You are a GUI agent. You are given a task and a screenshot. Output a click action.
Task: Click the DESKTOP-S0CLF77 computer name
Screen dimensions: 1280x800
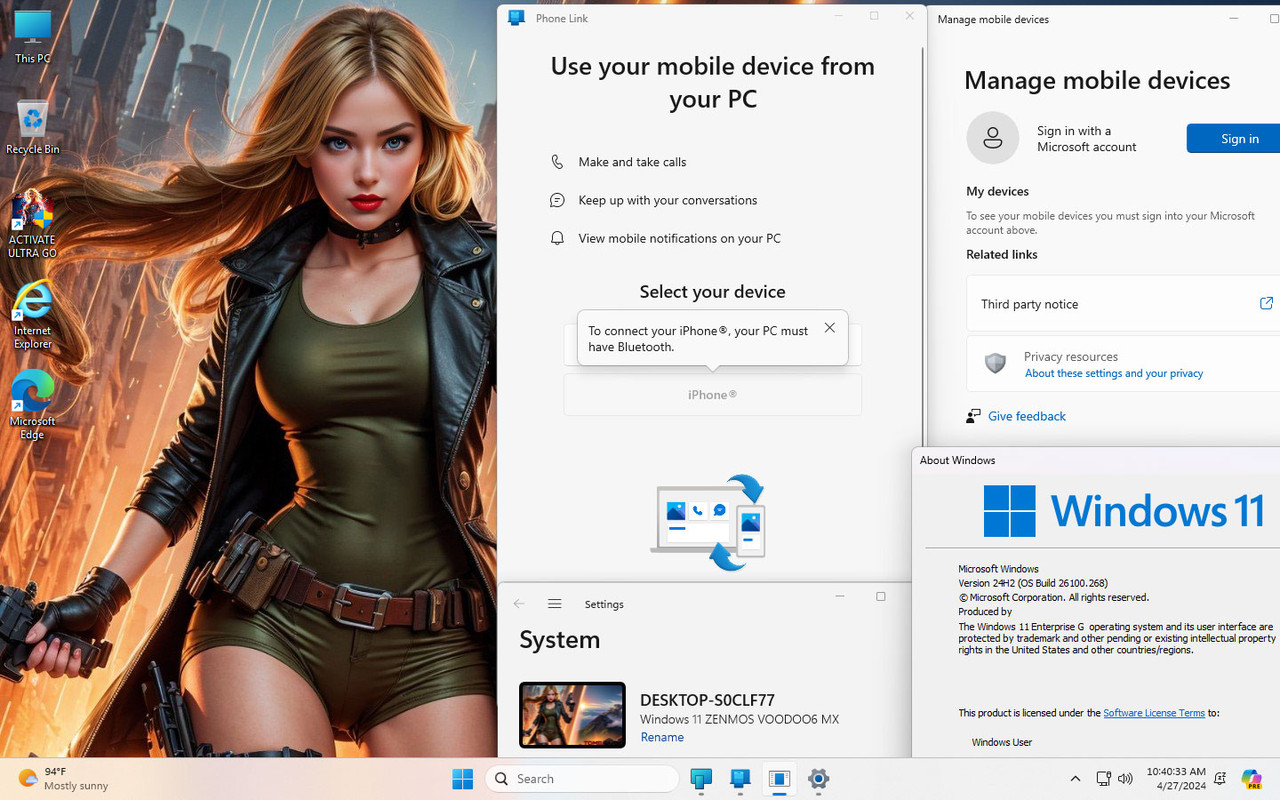707,700
